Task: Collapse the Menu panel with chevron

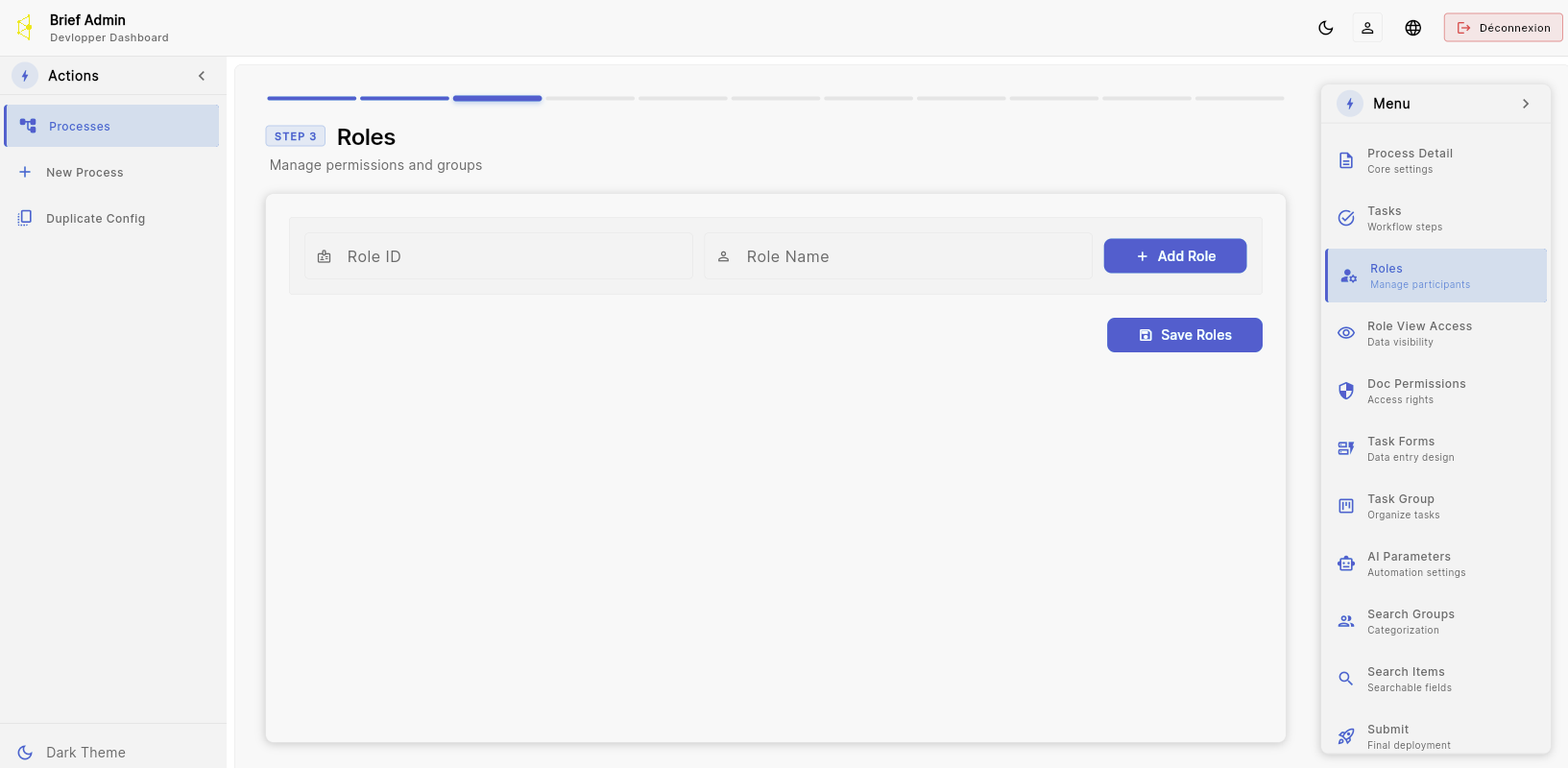Action: click(1526, 104)
